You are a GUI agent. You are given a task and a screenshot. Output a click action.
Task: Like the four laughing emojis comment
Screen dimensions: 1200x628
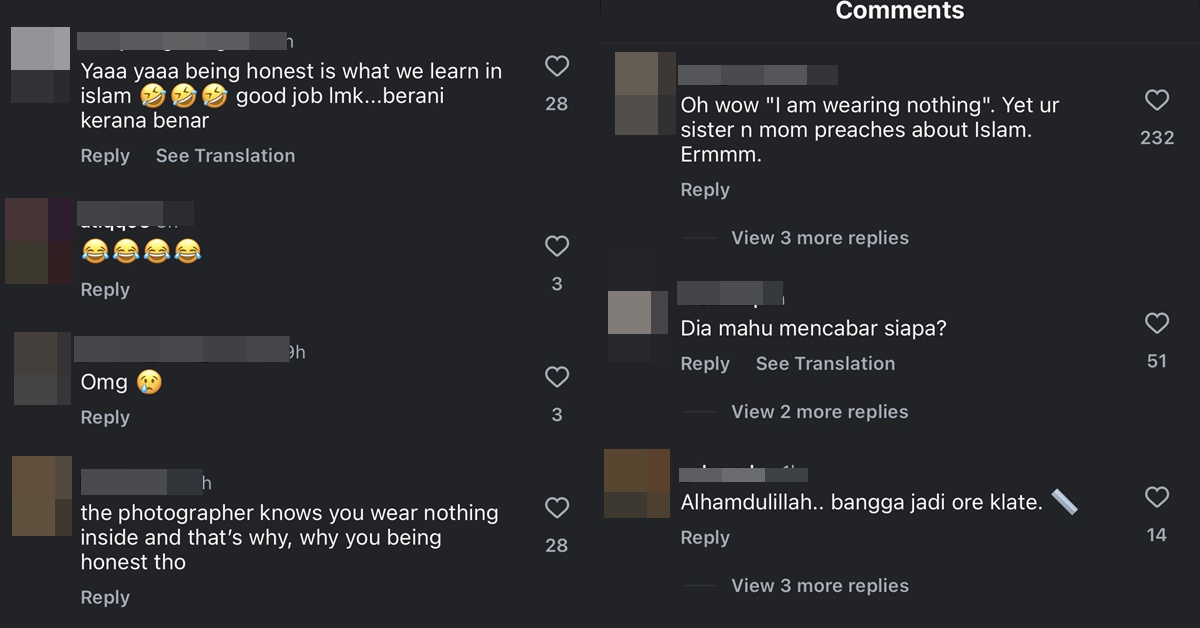click(x=557, y=246)
